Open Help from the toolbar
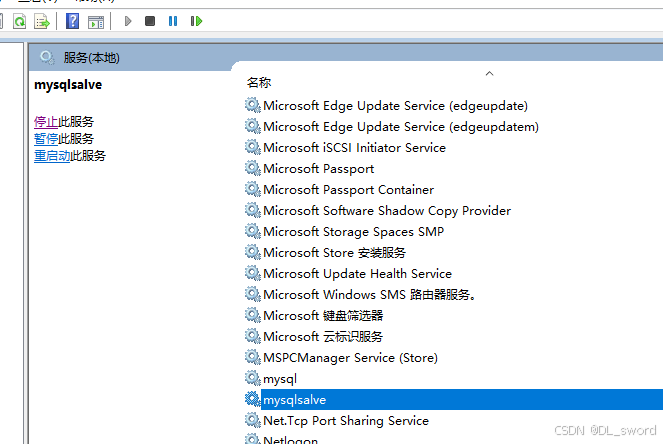This screenshot has height=444, width=663. (72, 21)
